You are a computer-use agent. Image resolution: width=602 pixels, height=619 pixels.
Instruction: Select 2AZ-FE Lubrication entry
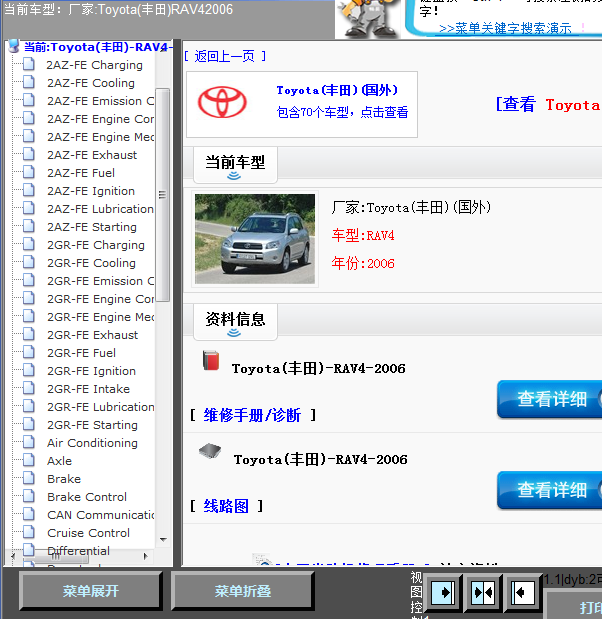click(100, 209)
